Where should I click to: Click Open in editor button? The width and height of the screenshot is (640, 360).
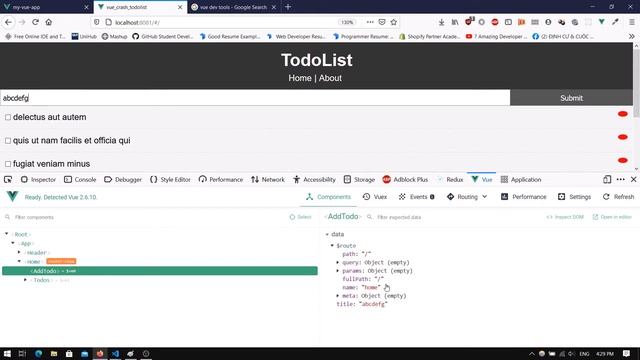[612, 217]
